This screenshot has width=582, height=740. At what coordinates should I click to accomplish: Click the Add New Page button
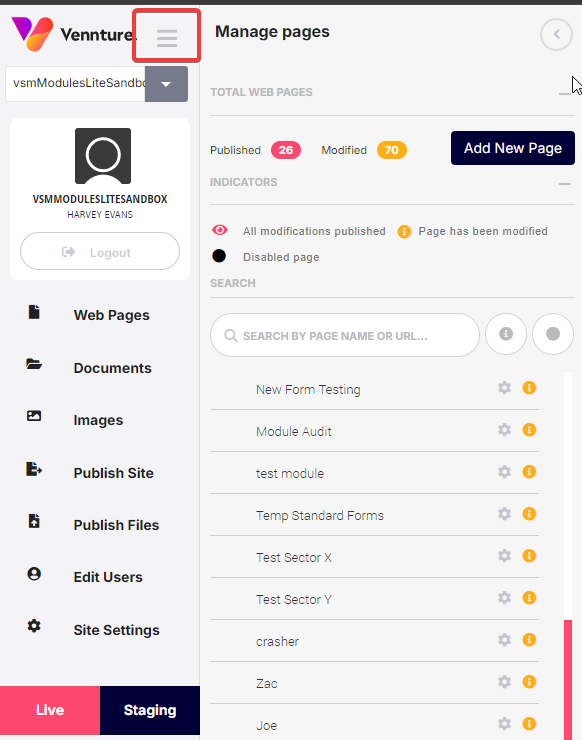tap(513, 148)
